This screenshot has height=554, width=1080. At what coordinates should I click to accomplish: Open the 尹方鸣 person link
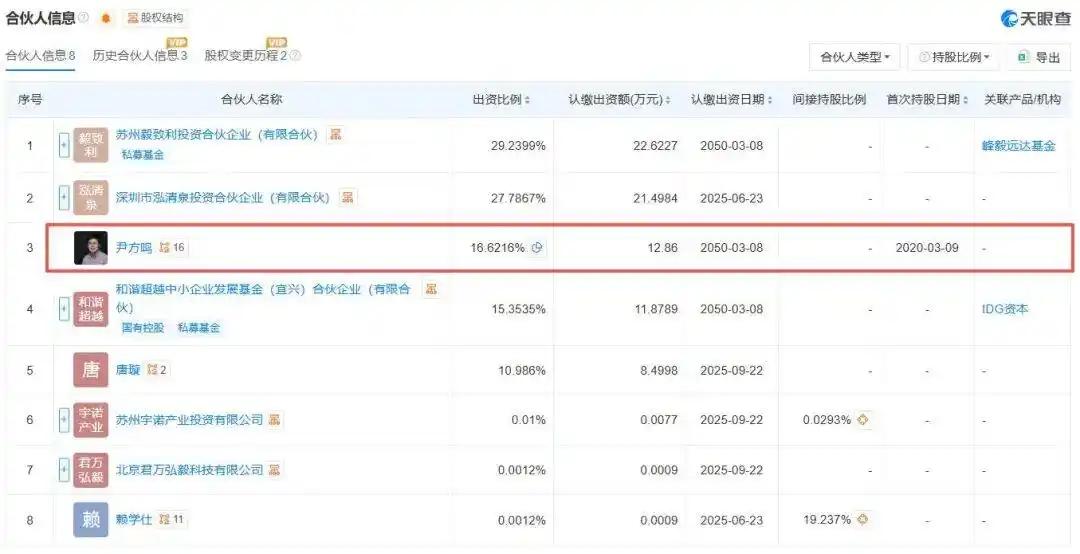(x=134, y=247)
